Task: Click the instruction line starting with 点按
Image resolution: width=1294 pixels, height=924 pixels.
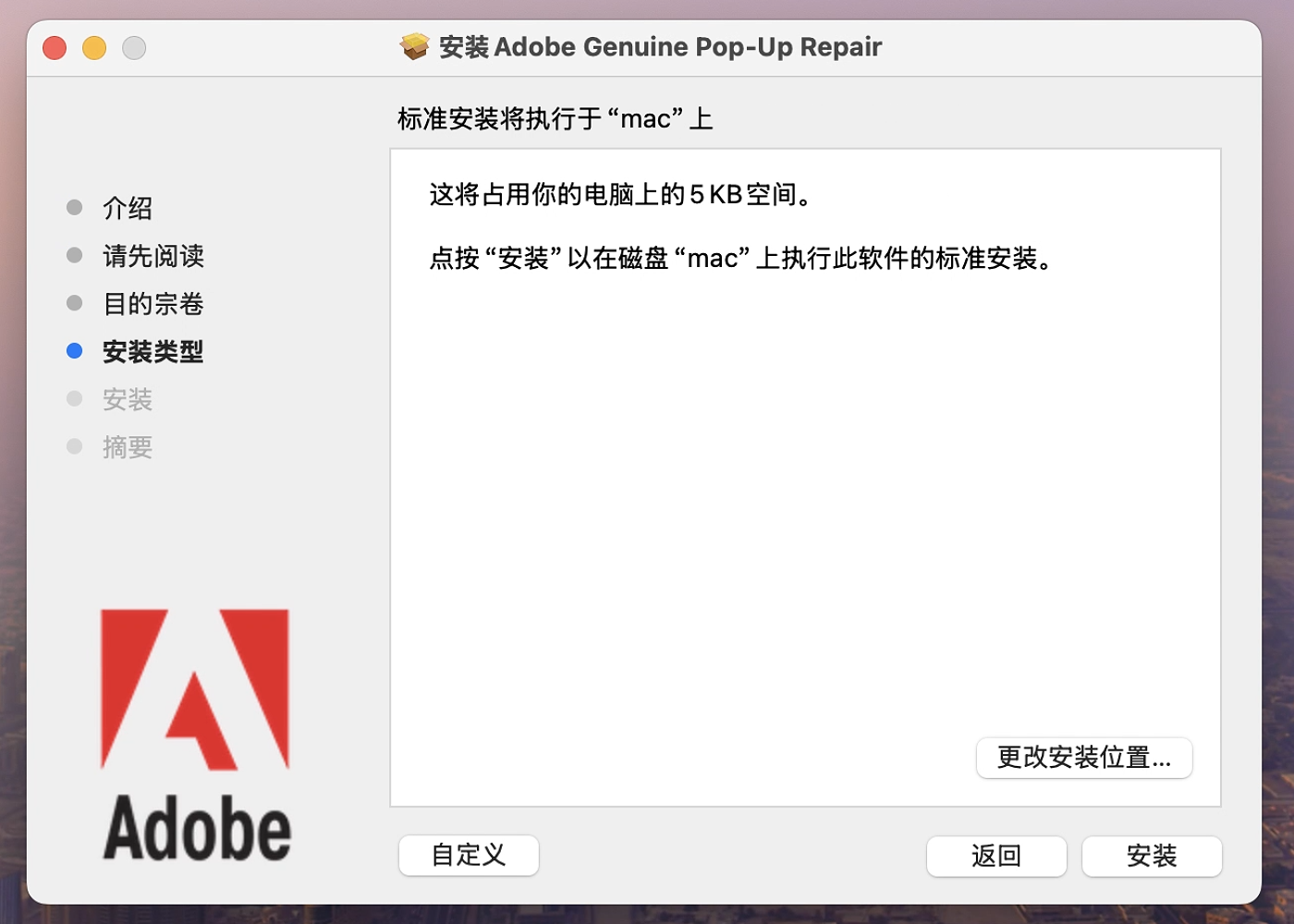Action: [x=741, y=259]
